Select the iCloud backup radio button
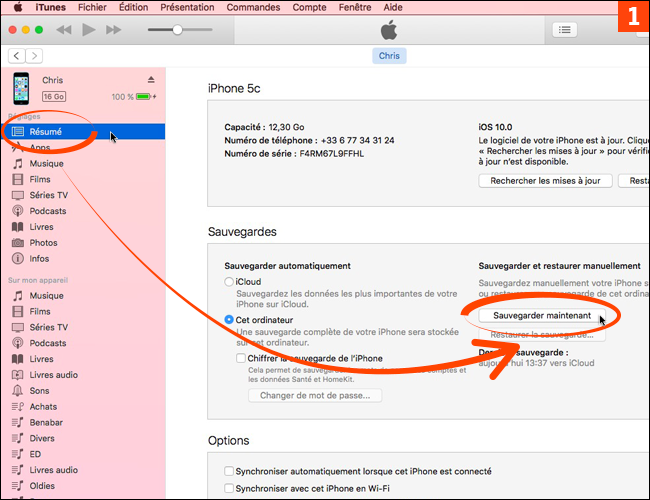The image size is (650, 500). (x=229, y=283)
